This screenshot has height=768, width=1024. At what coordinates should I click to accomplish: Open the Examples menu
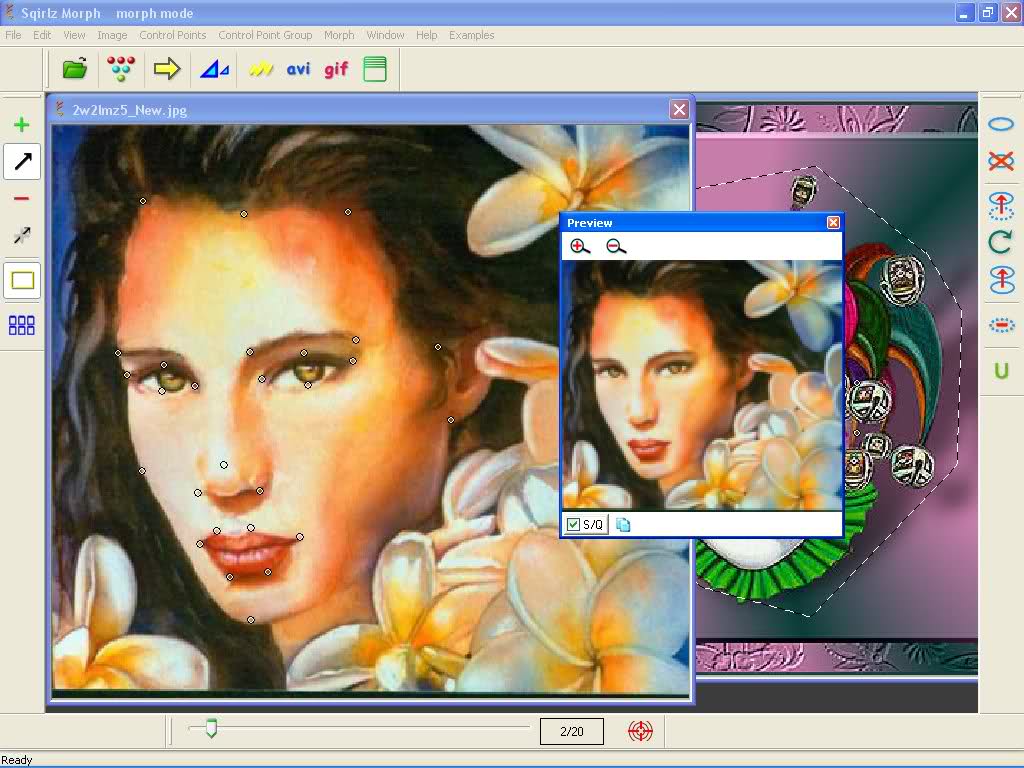pos(472,35)
